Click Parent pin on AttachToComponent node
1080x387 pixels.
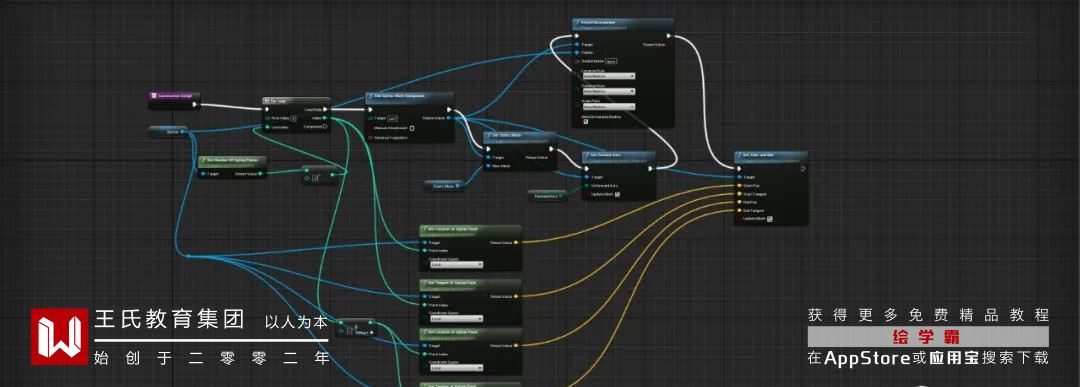(x=577, y=52)
